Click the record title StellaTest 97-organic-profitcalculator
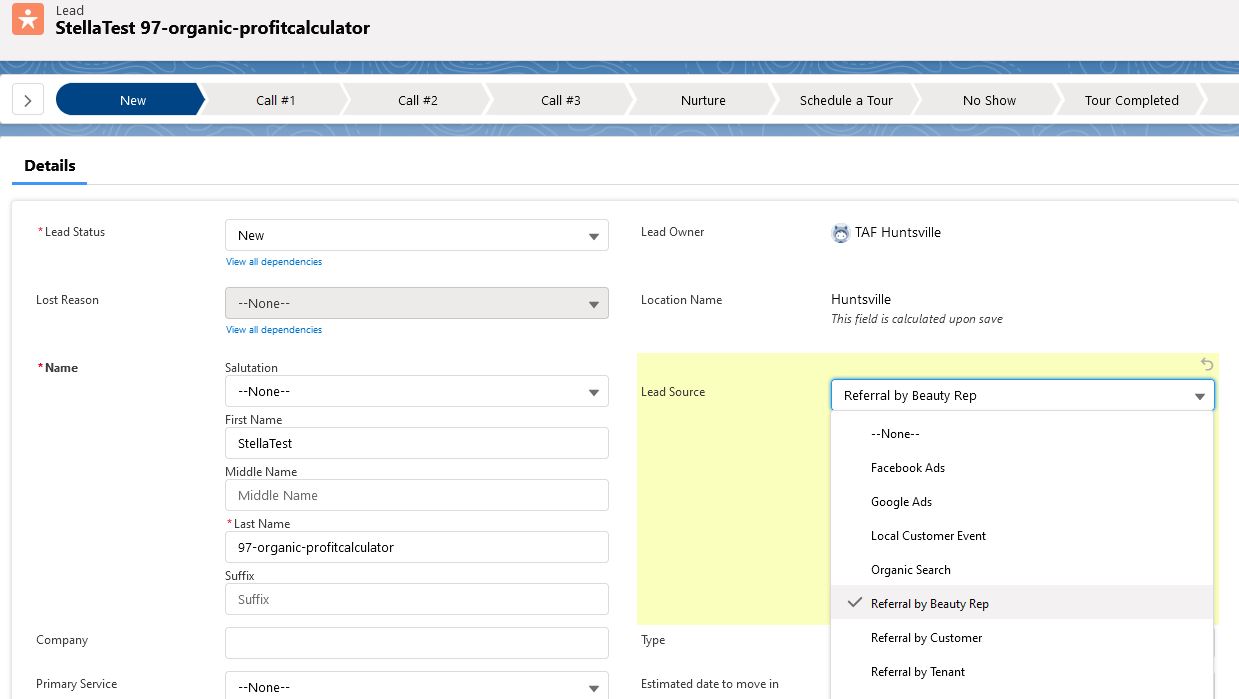 pyautogui.click(x=213, y=28)
